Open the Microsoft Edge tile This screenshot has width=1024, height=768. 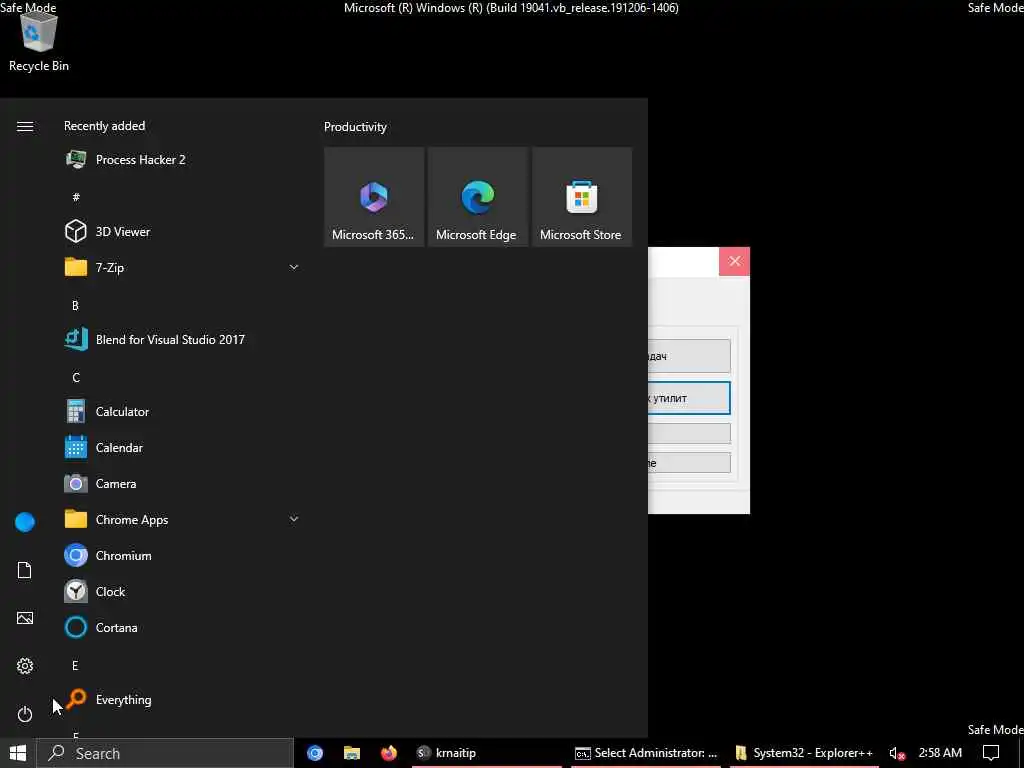pyautogui.click(x=477, y=197)
